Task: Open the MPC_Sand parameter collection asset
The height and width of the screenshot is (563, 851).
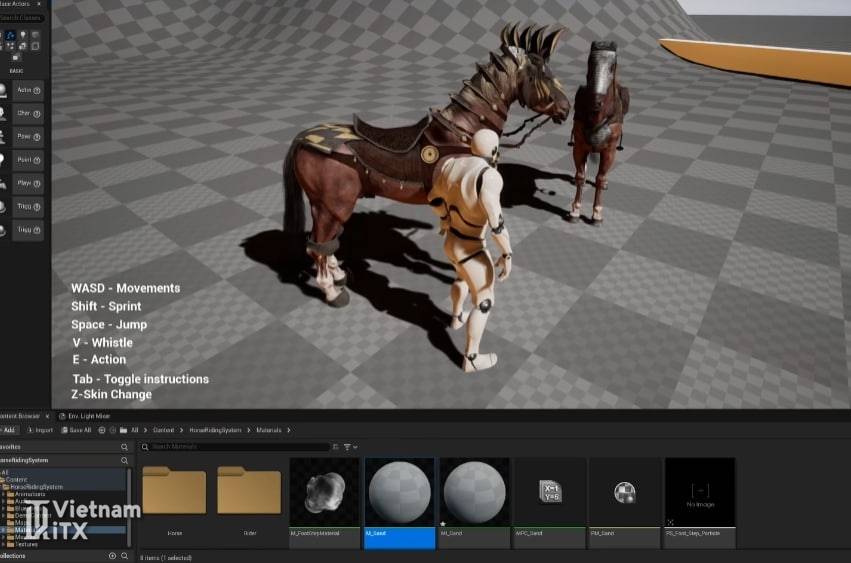Action: pos(549,491)
